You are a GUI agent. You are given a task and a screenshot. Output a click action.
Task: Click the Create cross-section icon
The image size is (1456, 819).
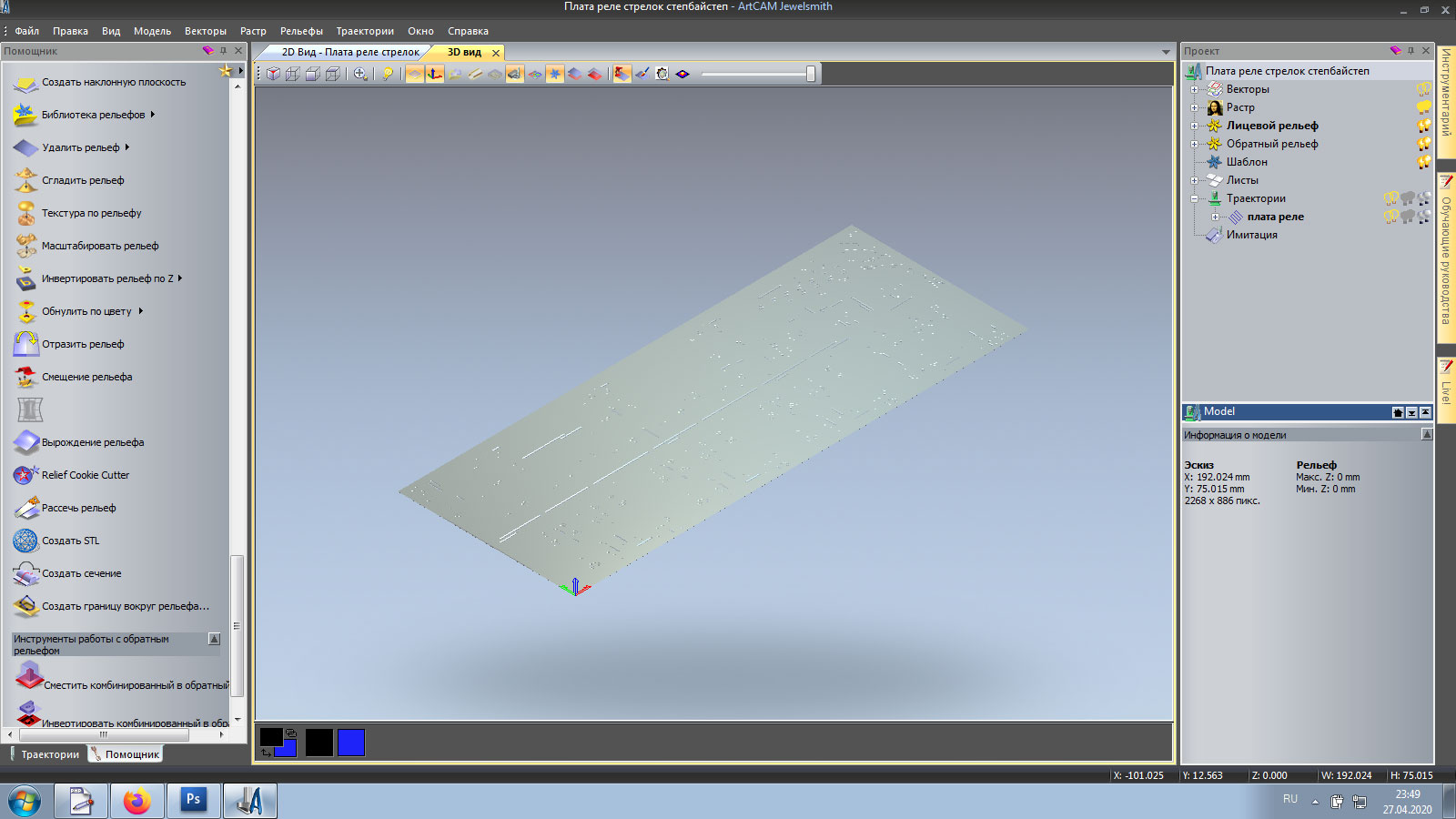point(26,573)
